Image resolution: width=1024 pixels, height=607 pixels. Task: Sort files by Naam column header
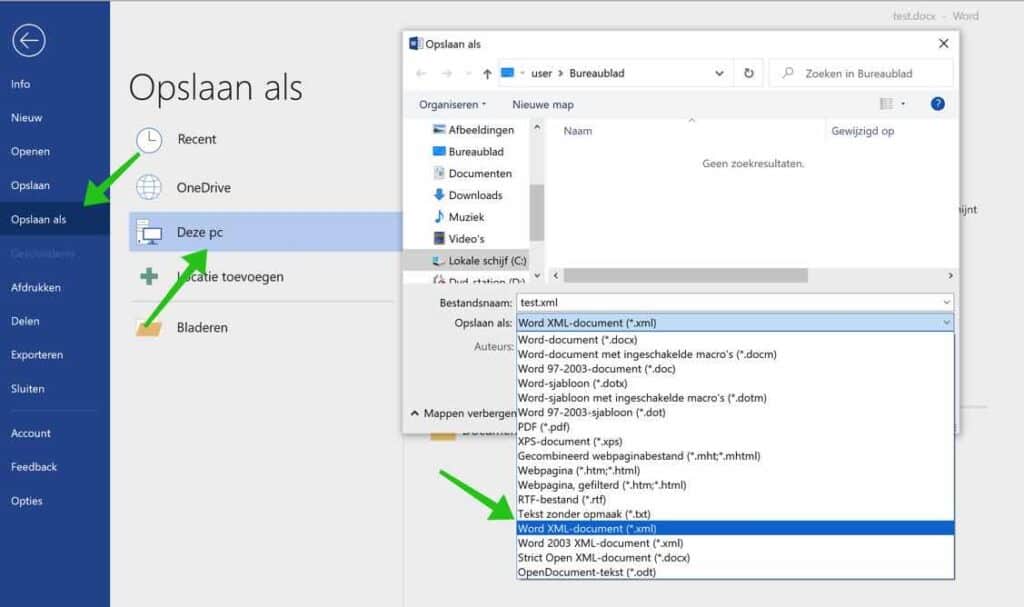[x=577, y=131]
